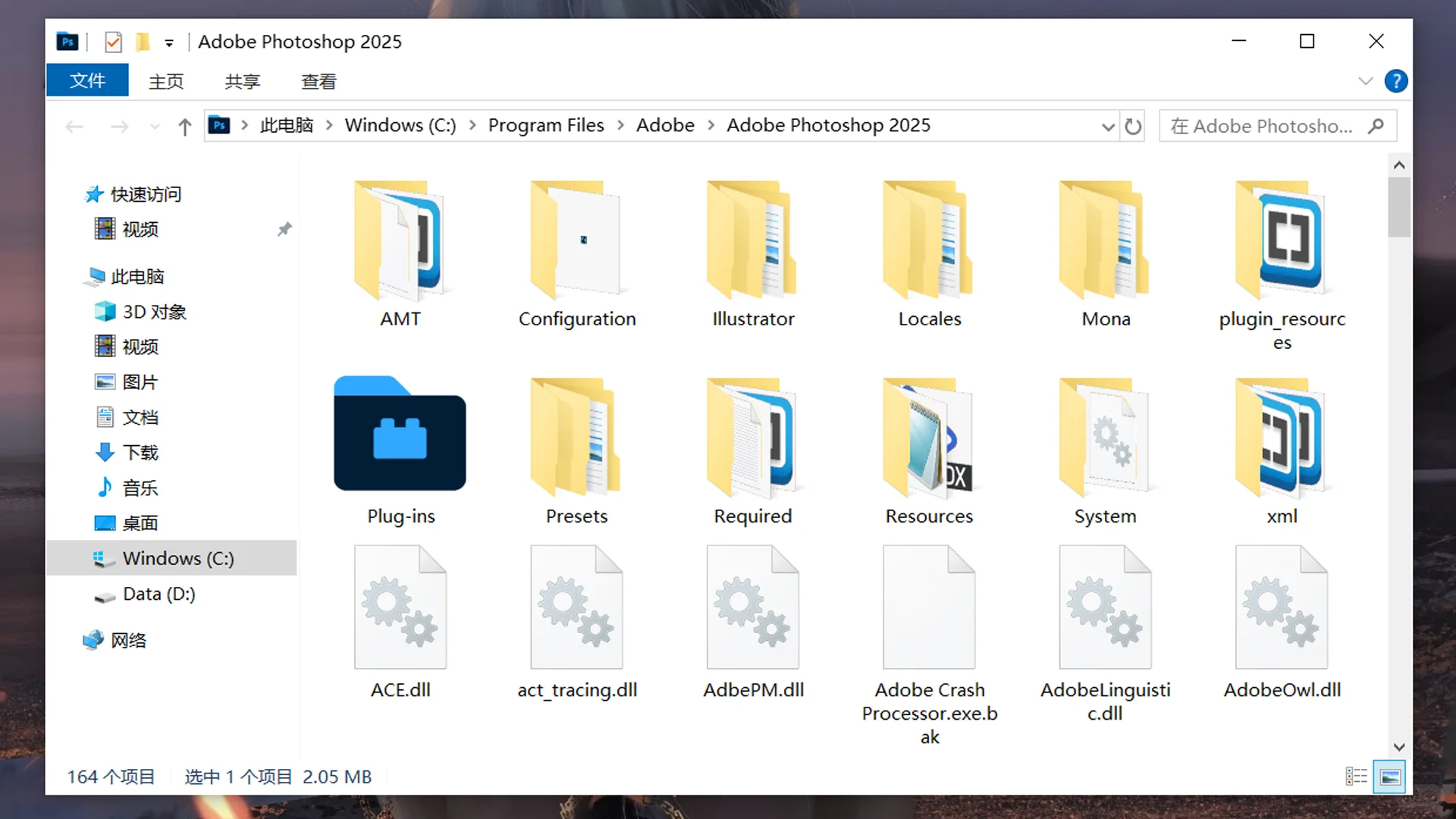Screen dimensions: 1456x819
Task: Expand the ribbon chevron
Action: (x=1366, y=81)
